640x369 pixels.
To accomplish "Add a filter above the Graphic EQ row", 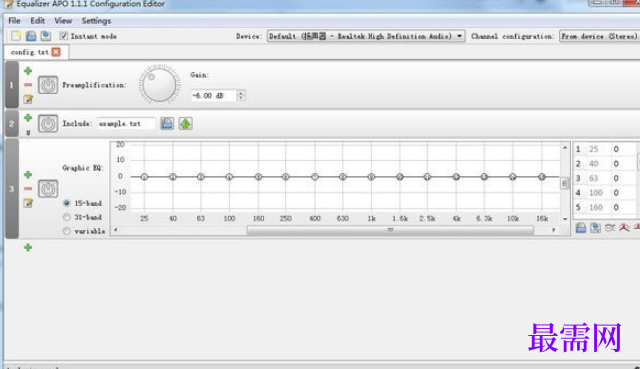I will point(28,175).
